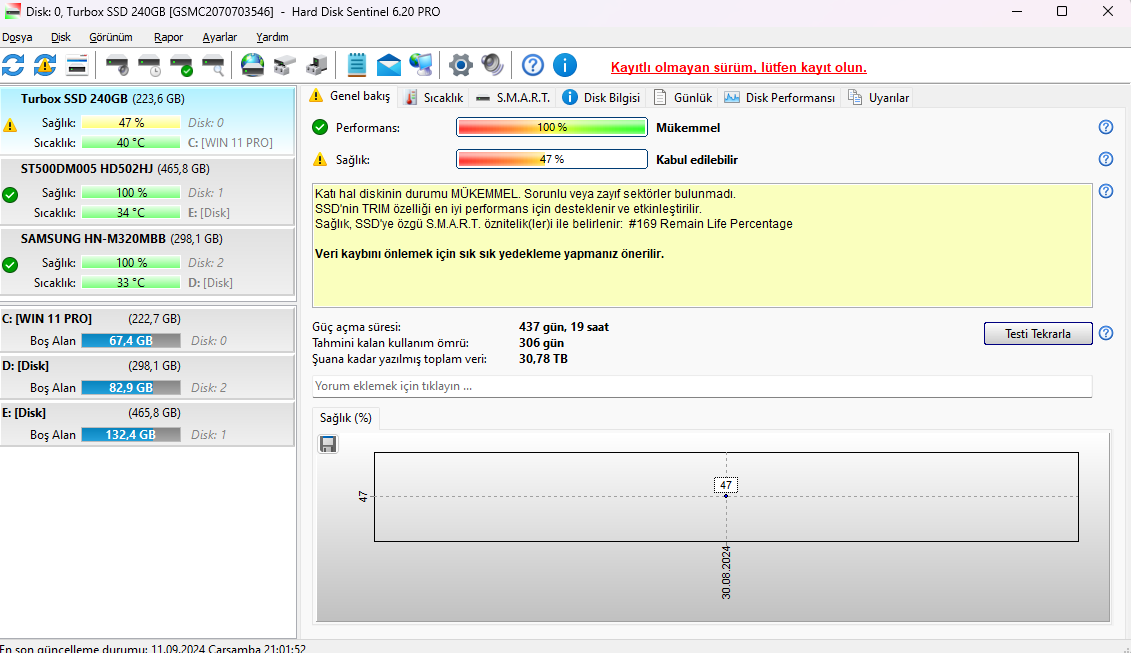Click the '437 gün, 19 saat' power-on value

[563, 327]
